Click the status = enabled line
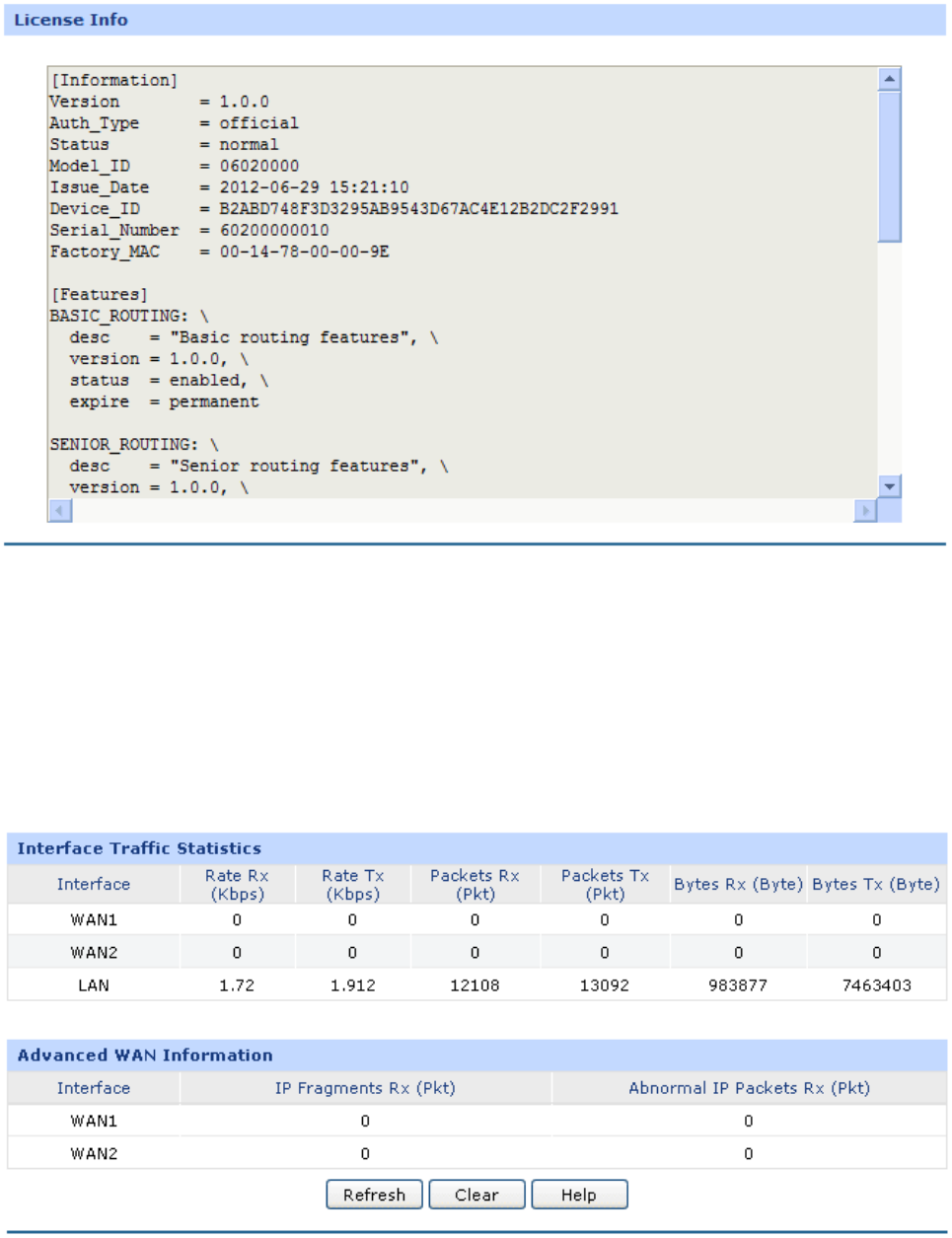The image size is (952, 1238). [x=169, y=381]
